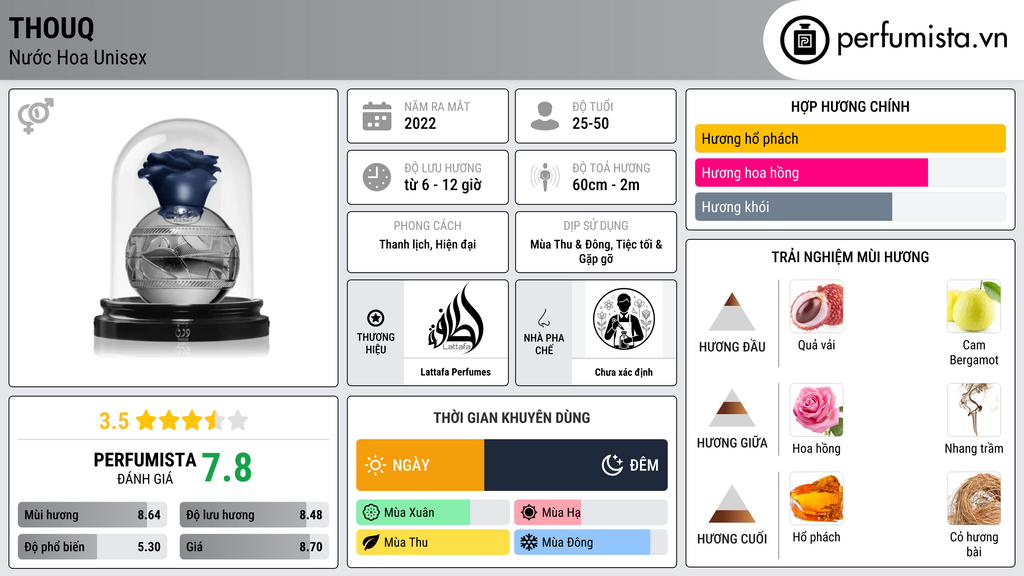Click the Độ phổ biến 5.30 score bar
This screenshot has width=1024, height=576.
coord(92,547)
